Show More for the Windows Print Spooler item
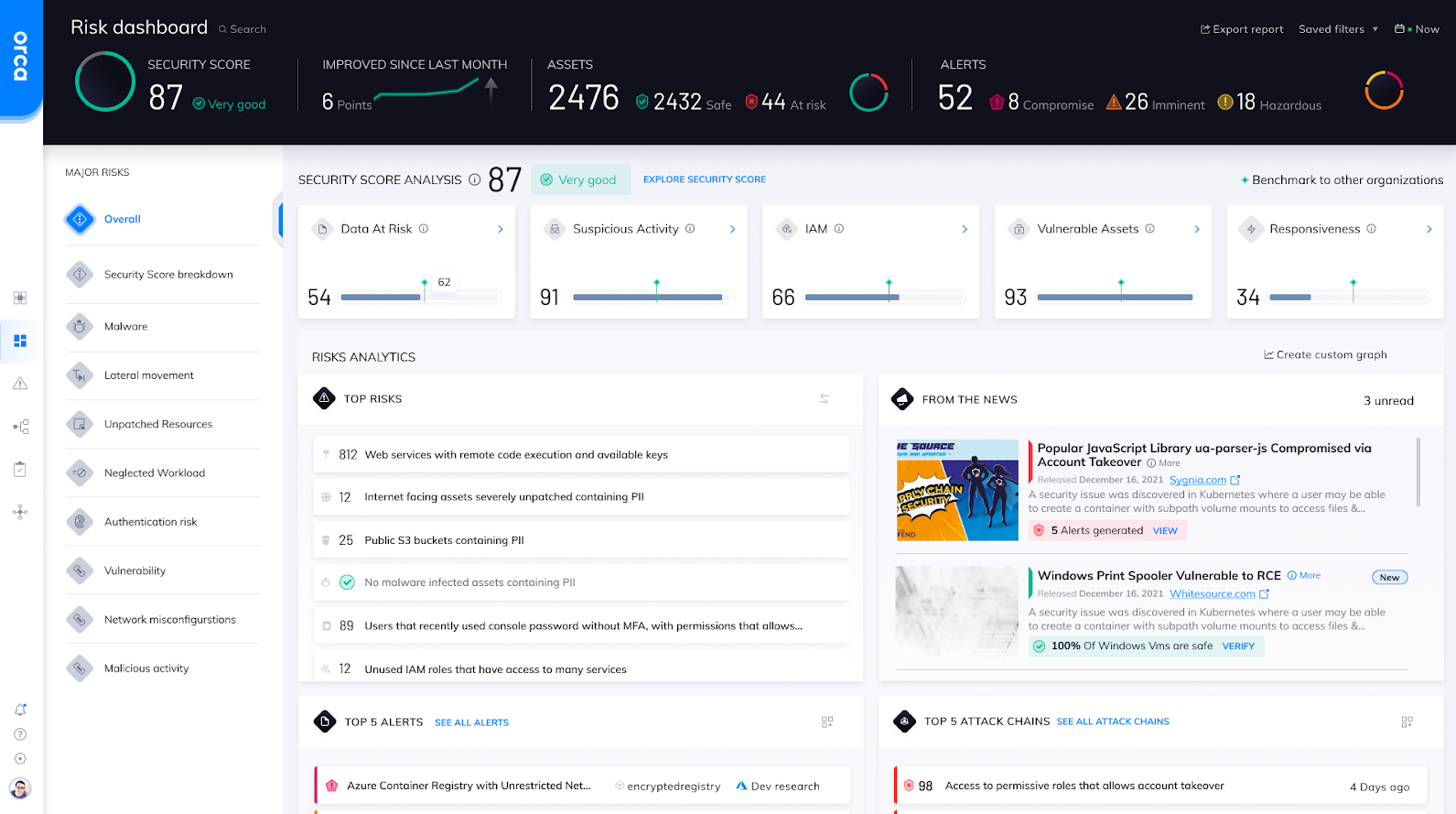This screenshot has height=814, width=1456. coord(1304,576)
